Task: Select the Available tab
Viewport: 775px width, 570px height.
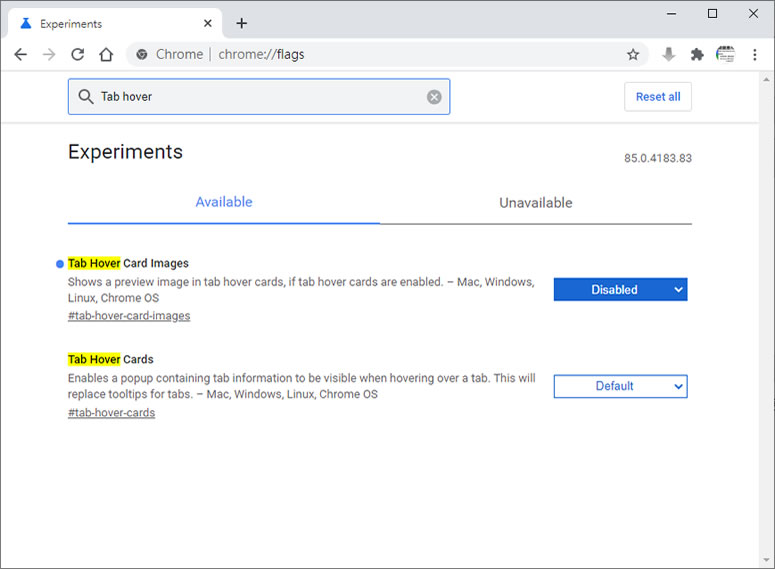Action: click(224, 202)
